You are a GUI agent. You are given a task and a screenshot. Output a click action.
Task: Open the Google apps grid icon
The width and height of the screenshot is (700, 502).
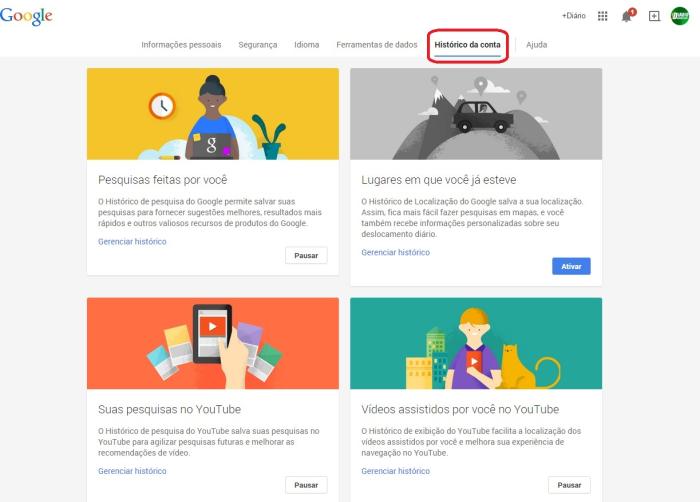tap(602, 16)
